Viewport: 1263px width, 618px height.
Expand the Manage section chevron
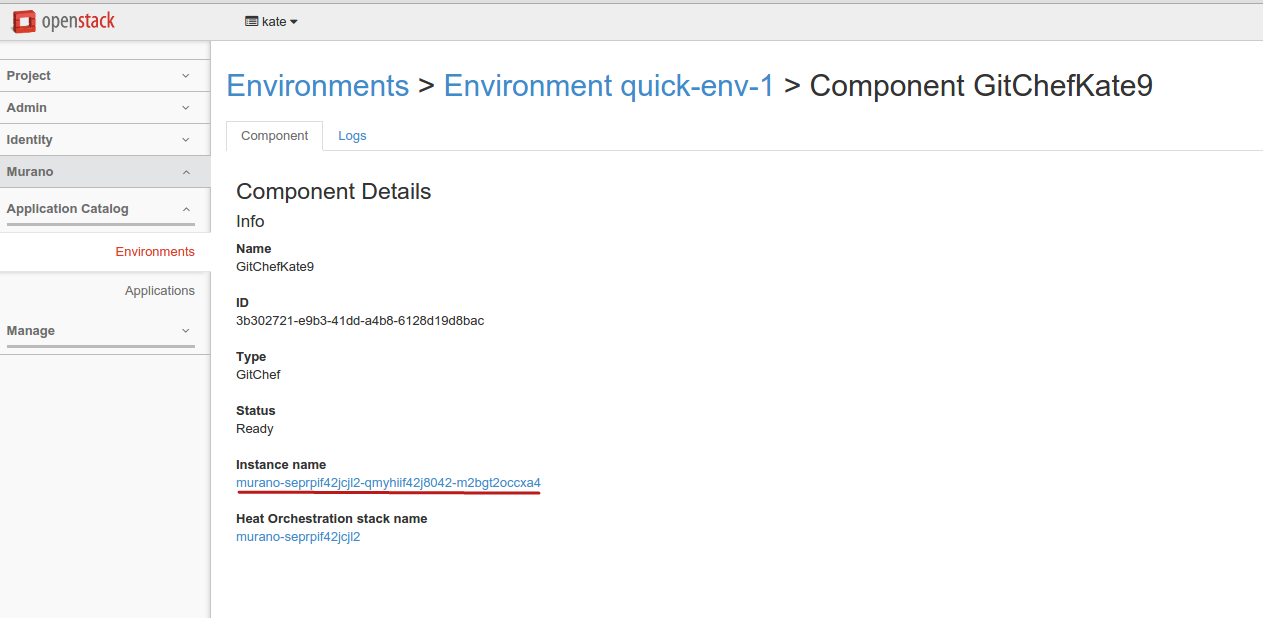186,331
